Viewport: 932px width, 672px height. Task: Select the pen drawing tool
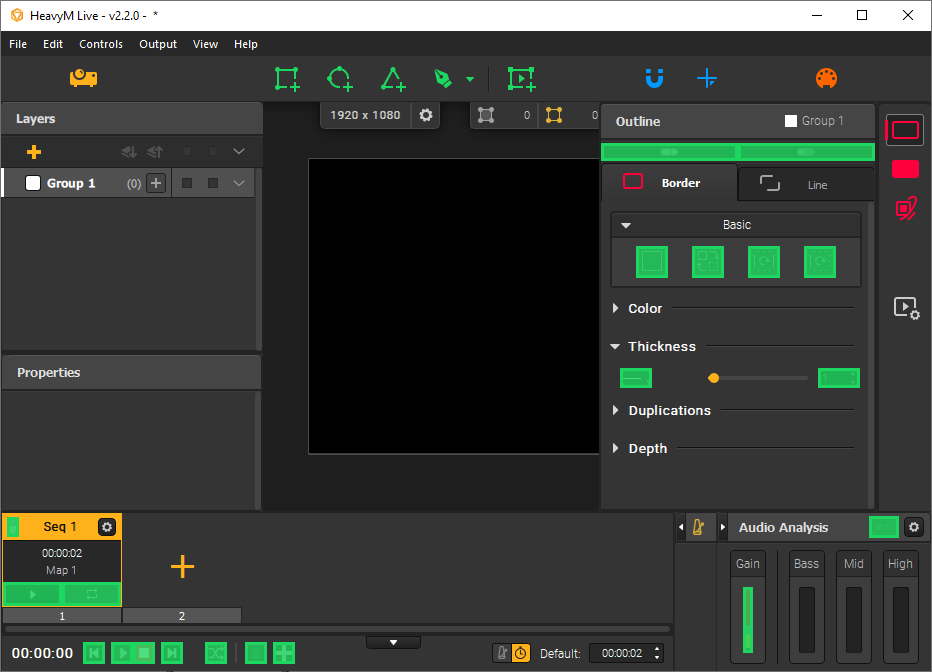tap(443, 79)
